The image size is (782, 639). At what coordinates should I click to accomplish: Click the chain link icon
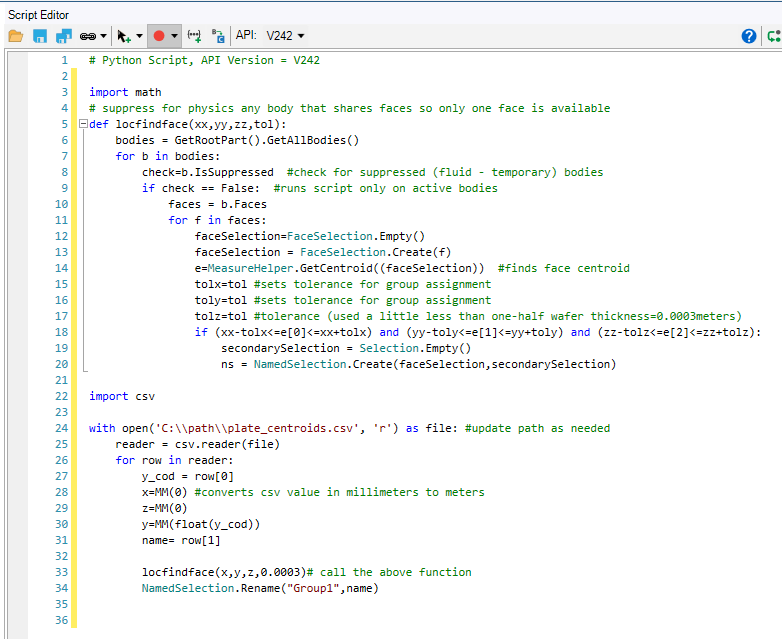pos(86,36)
